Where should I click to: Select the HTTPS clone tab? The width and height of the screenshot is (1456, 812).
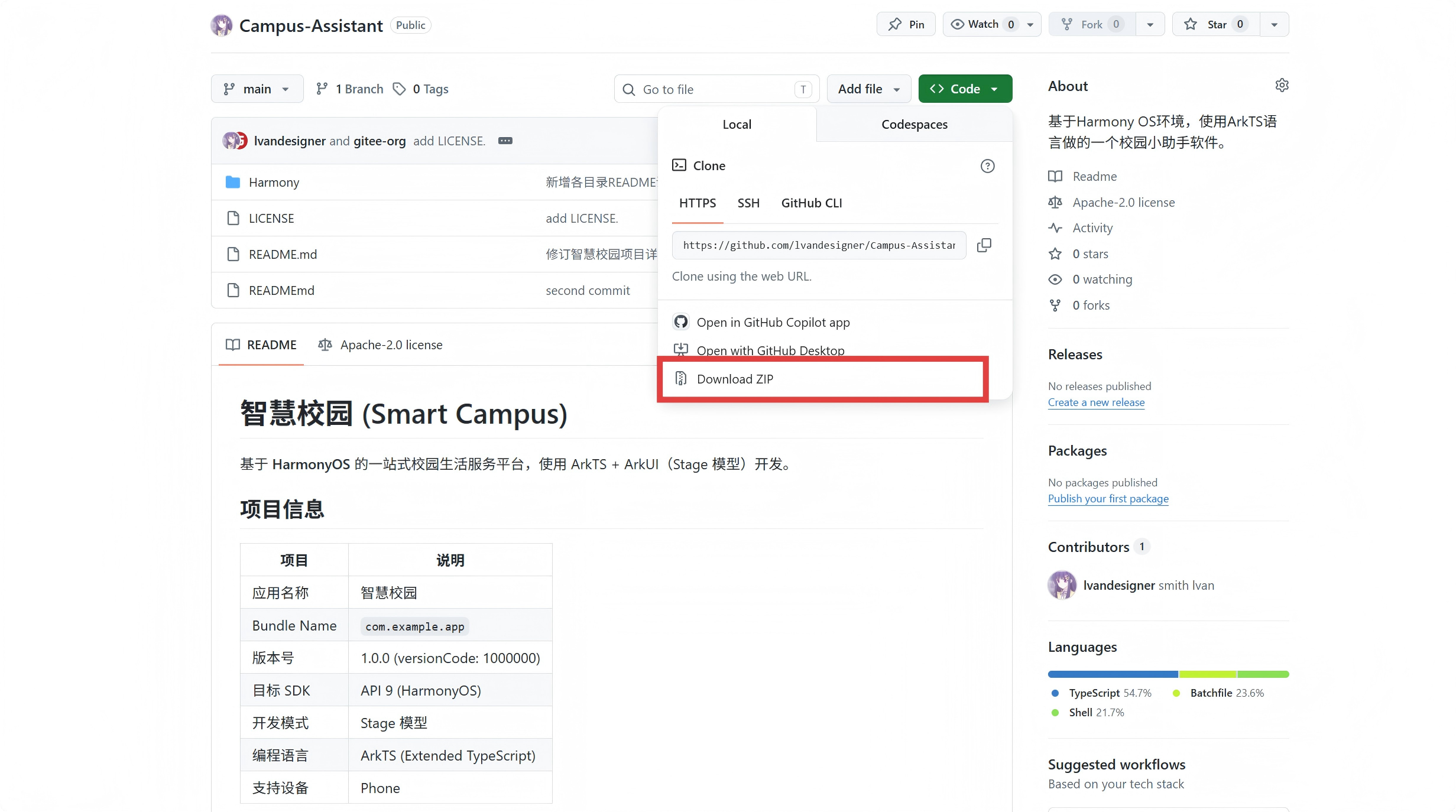coord(698,203)
